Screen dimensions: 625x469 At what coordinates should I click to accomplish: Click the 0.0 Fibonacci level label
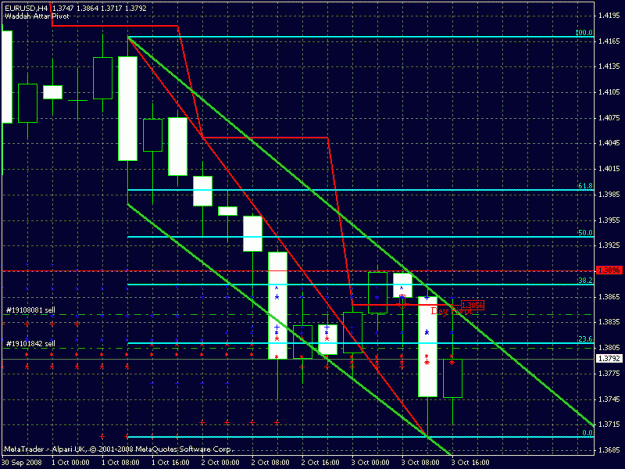click(587, 433)
